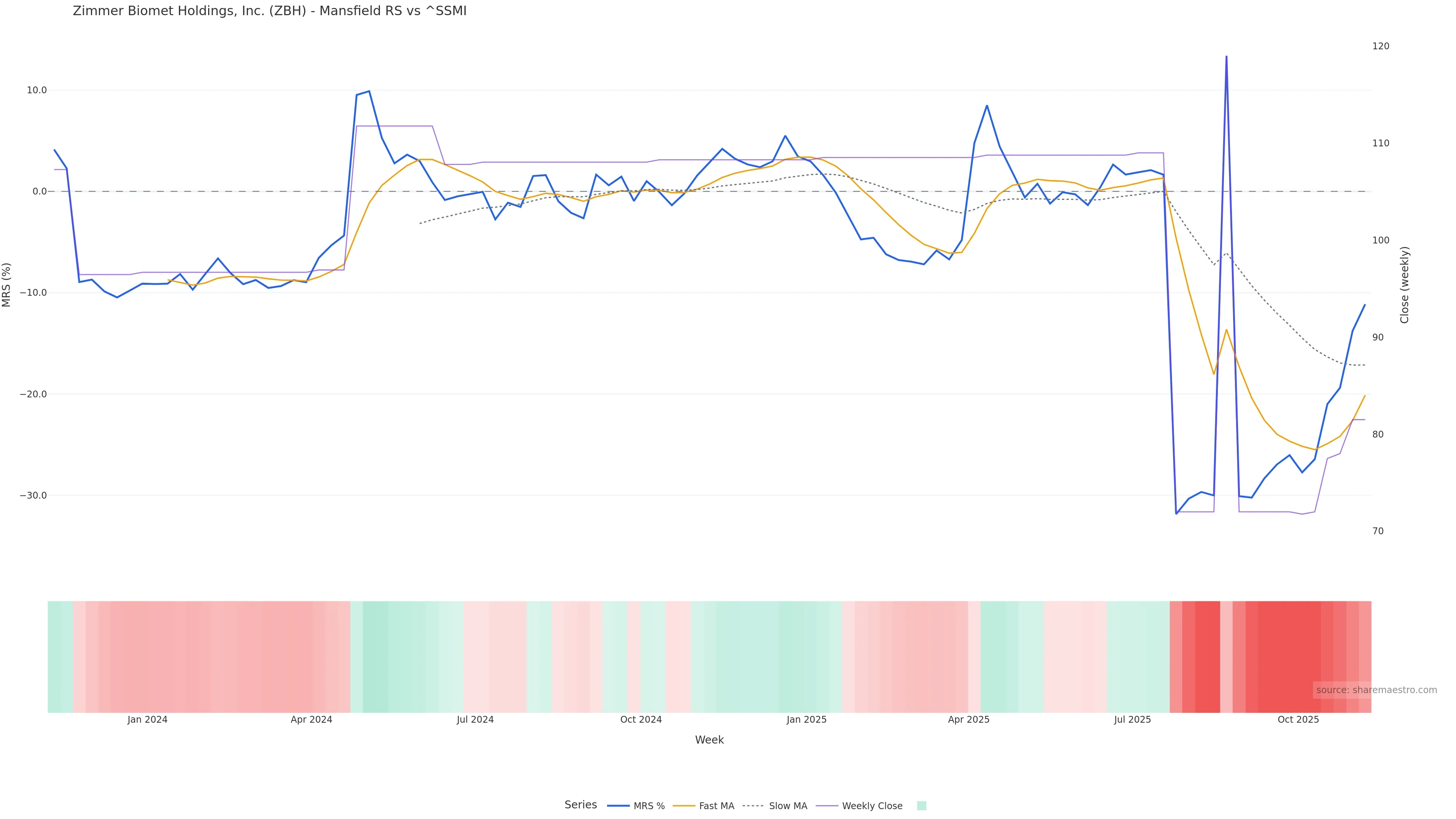Click the Close (weekly) axis title
Viewport: 1456px width, 819px height.
point(1404,285)
